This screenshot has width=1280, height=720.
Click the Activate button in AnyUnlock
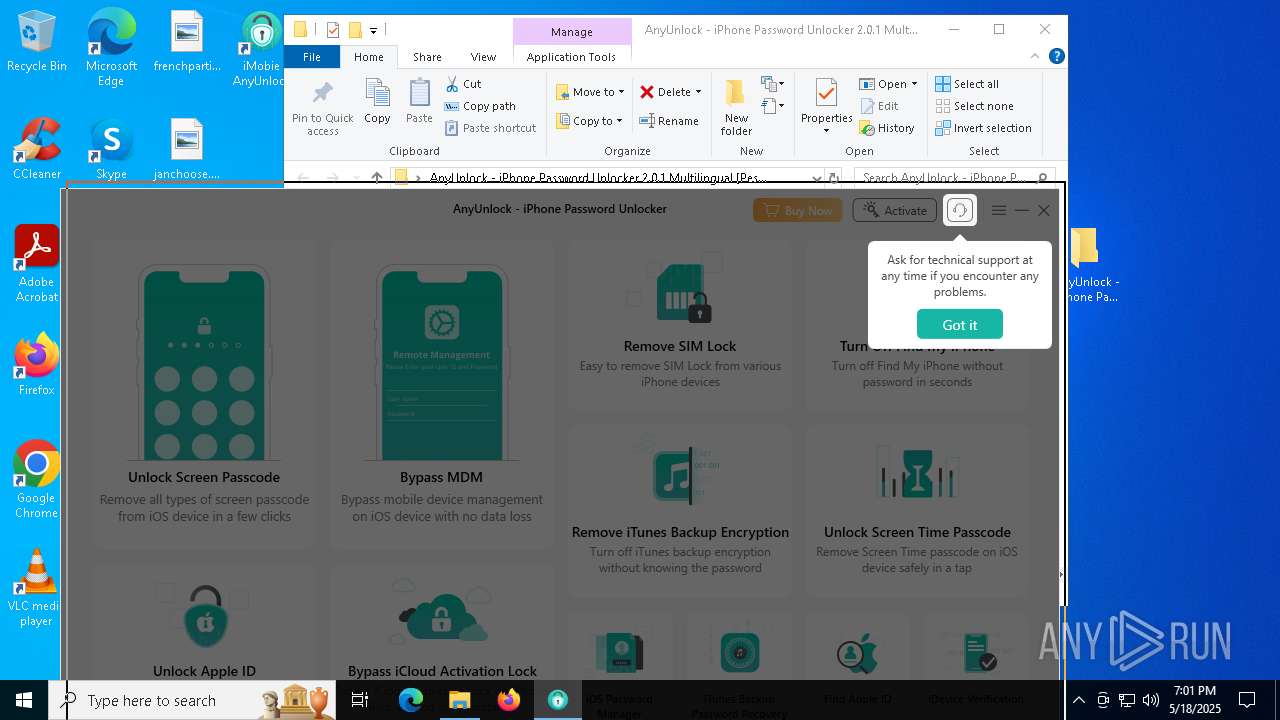click(894, 210)
